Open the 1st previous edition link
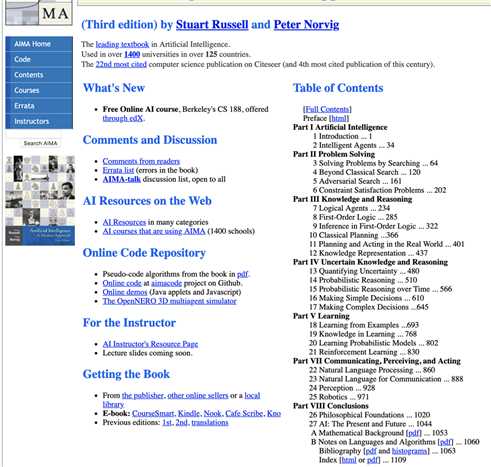Screen dimensions: 491x467 [x=167, y=422]
